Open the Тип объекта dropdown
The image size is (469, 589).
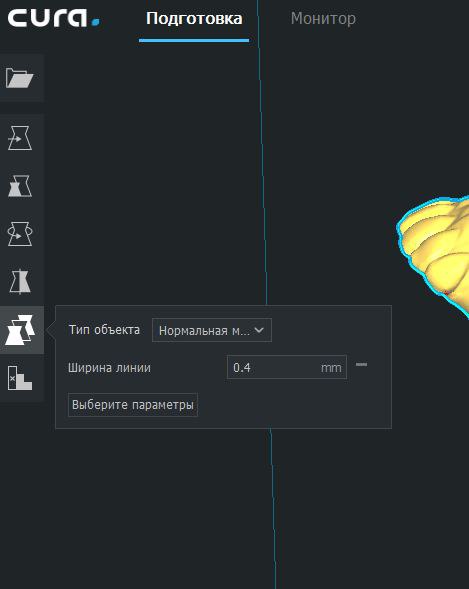click(212, 330)
